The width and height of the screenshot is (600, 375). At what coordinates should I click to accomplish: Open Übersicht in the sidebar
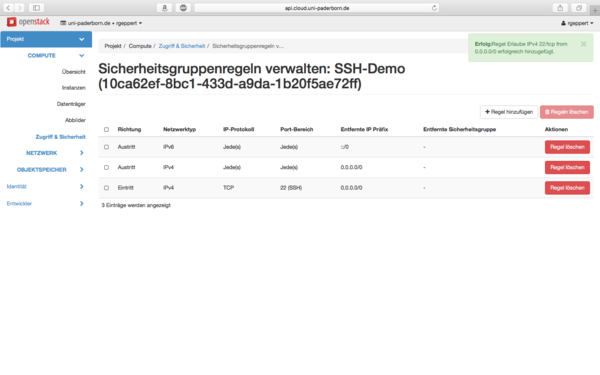tap(73, 72)
